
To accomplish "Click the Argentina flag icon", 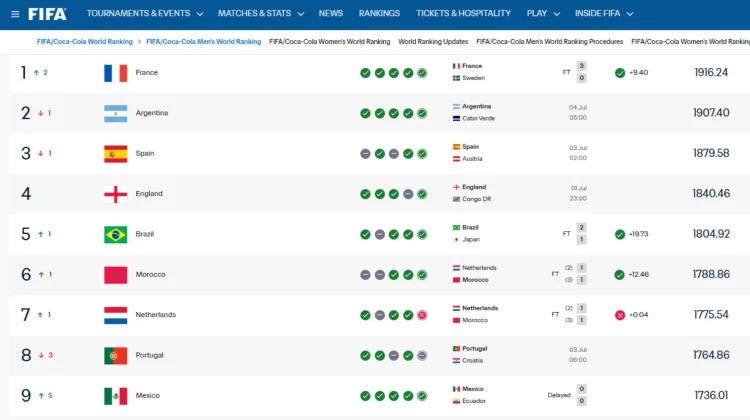I will point(116,114).
